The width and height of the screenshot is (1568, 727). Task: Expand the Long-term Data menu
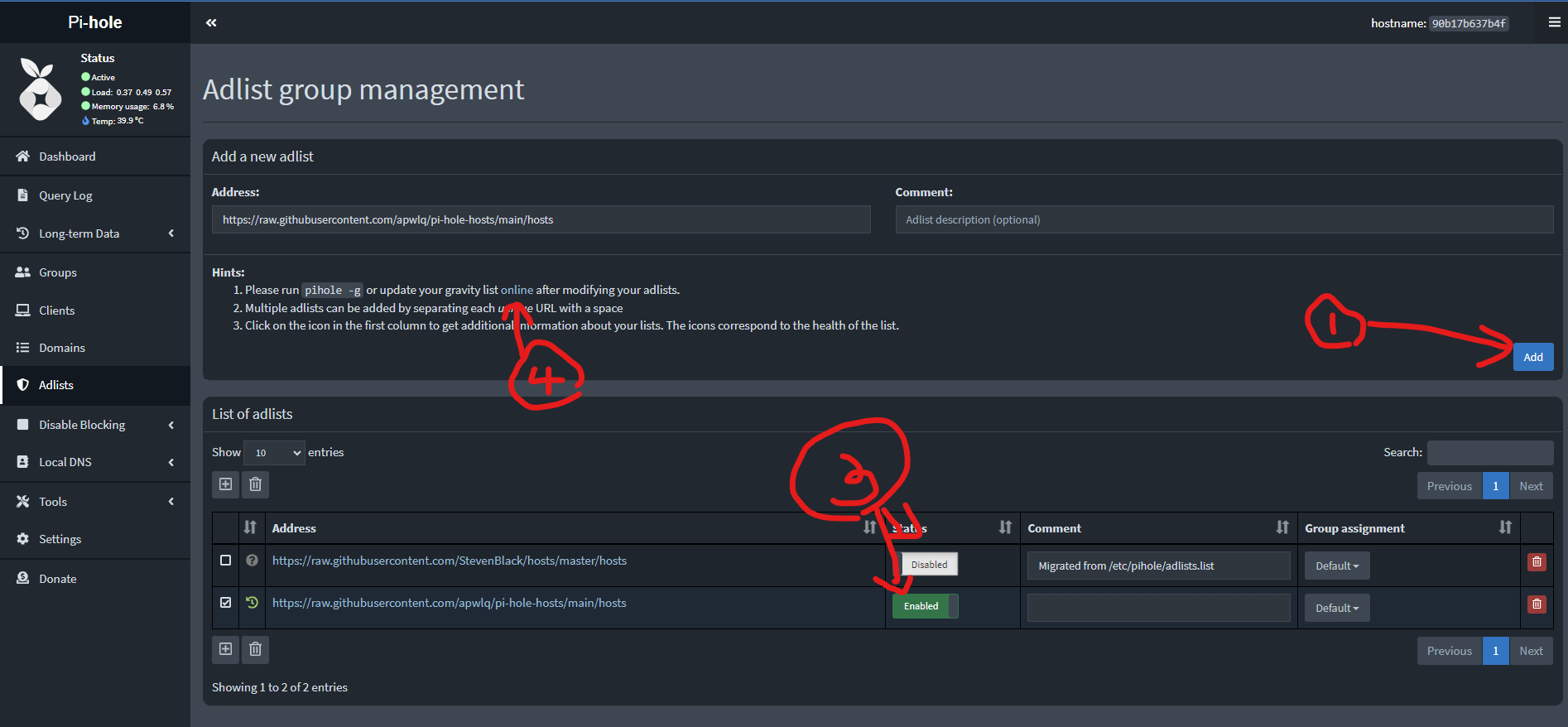point(95,234)
